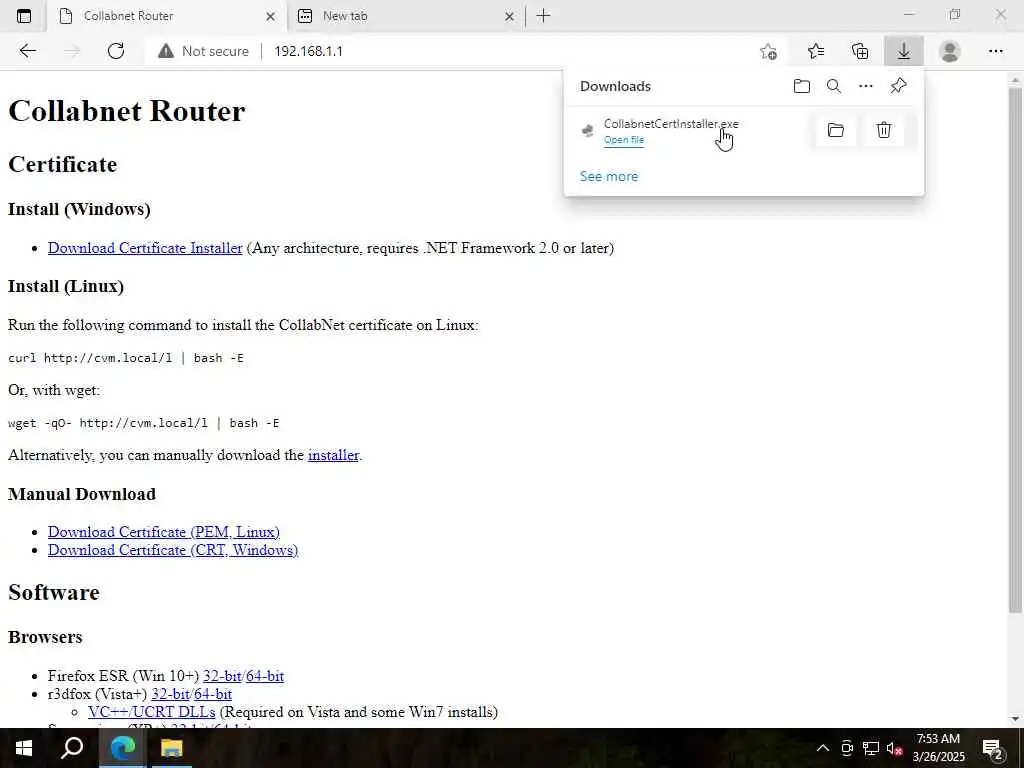The width and height of the screenshot is (1024, 768).
Task: Click See more in Downloads
Action: [x=609, y=176]
